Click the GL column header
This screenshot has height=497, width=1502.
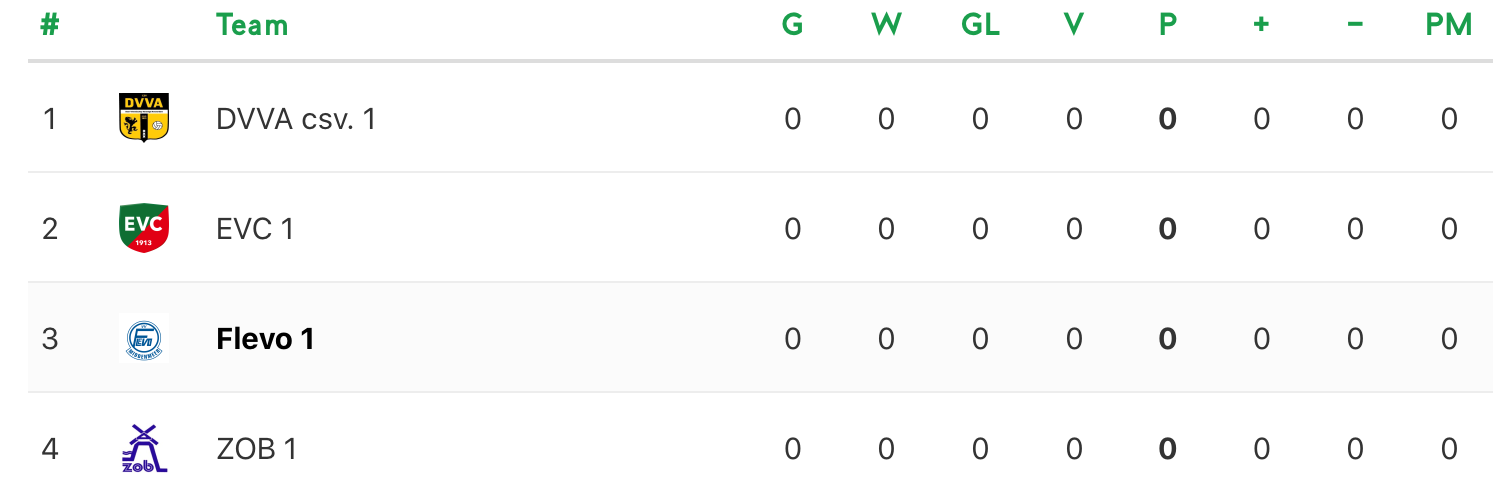point(980,25)
